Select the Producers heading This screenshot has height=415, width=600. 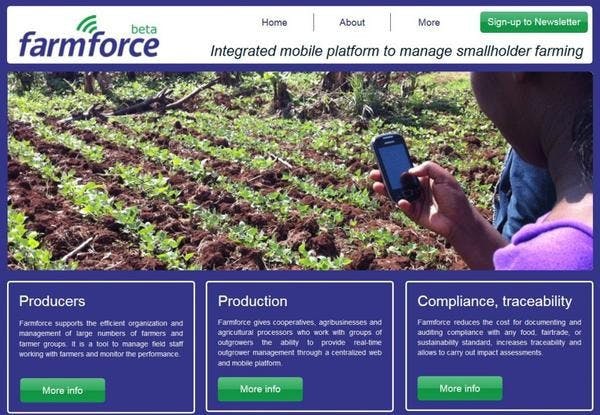pyautogui.click(x=52, y=301)
